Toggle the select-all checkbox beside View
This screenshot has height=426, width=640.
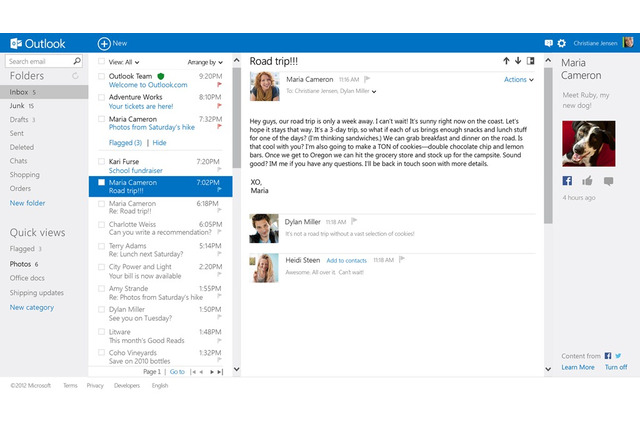[100, 62]
